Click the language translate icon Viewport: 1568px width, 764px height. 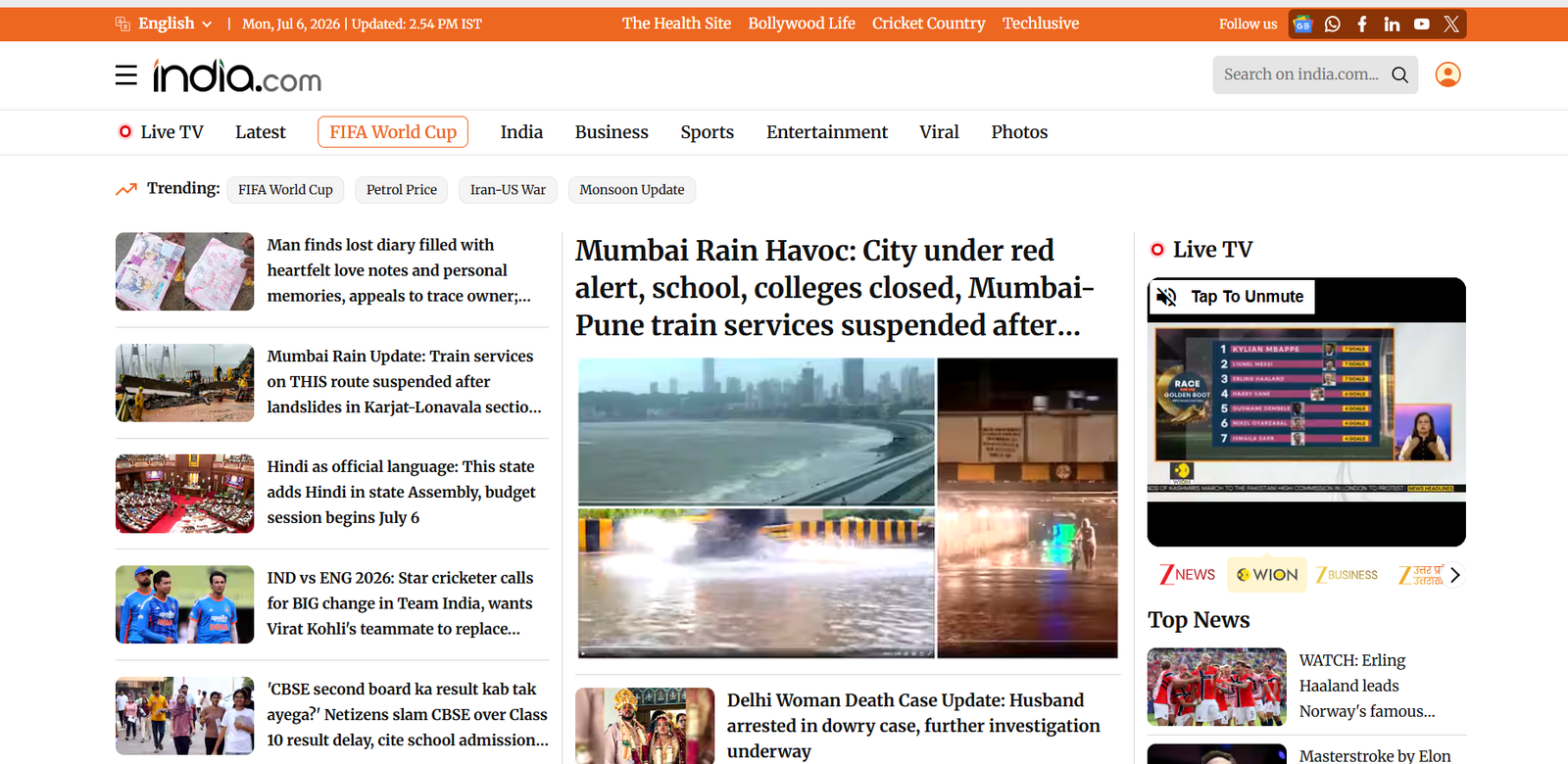[122, 24]
